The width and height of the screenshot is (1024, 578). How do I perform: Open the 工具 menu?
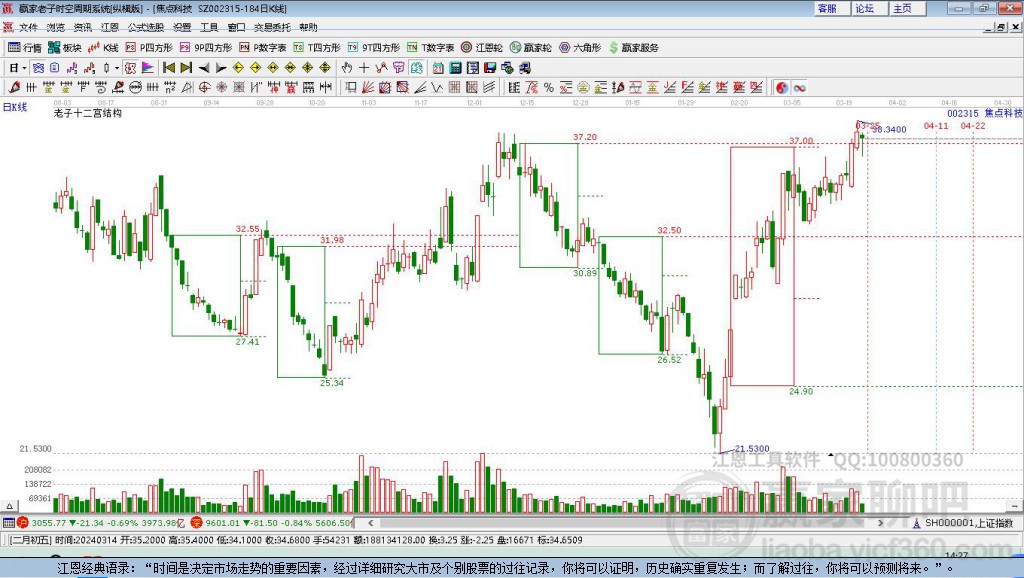pyautogui.click(x=209, y=27)
